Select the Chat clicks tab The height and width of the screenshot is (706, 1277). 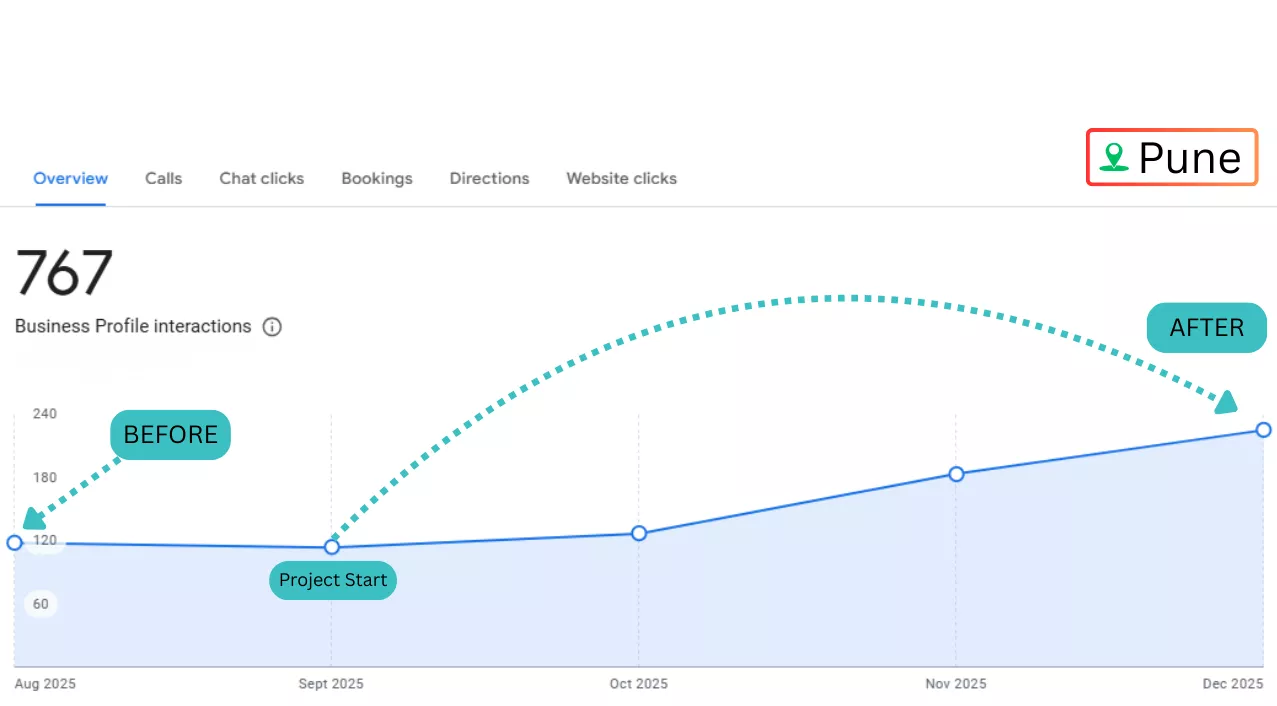261,179
